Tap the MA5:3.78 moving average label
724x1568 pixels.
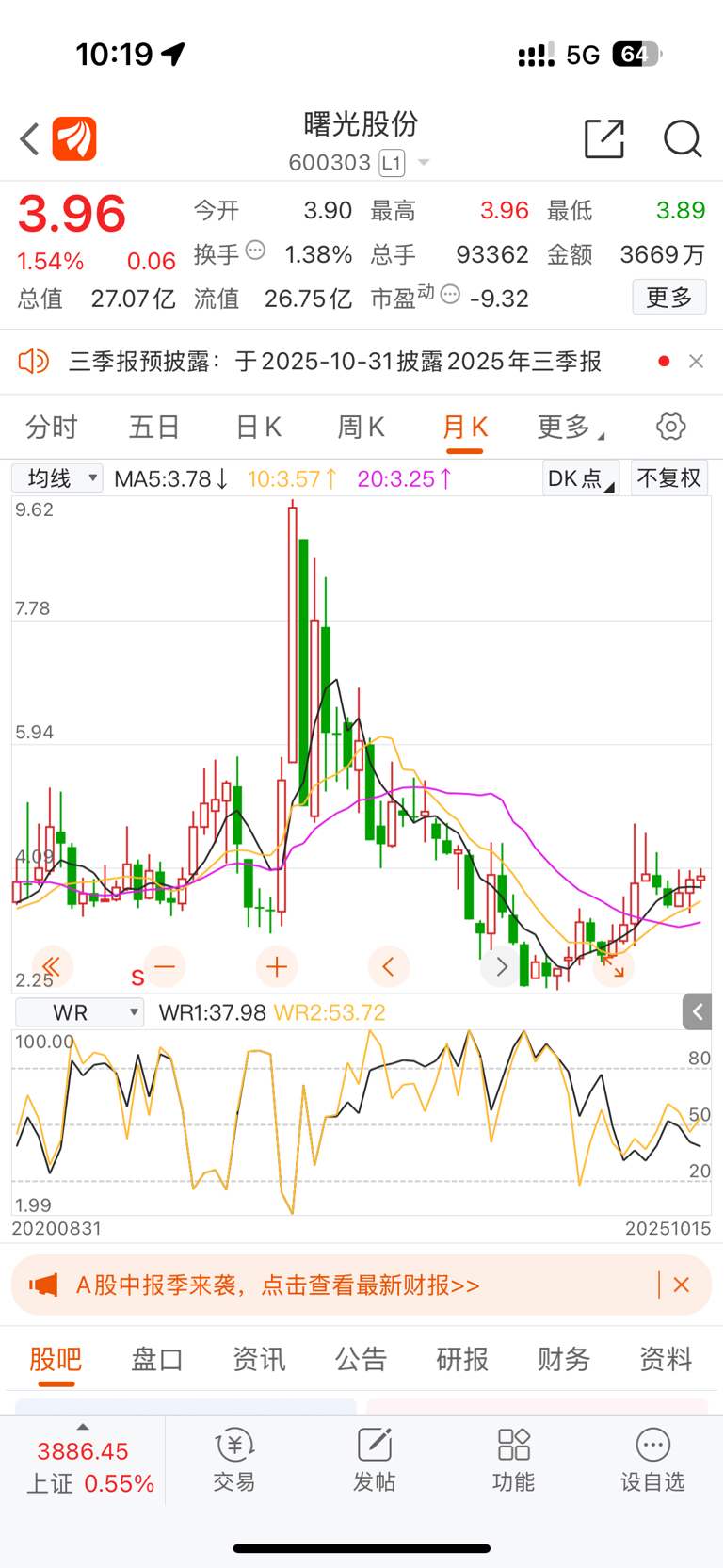[171, 478]
